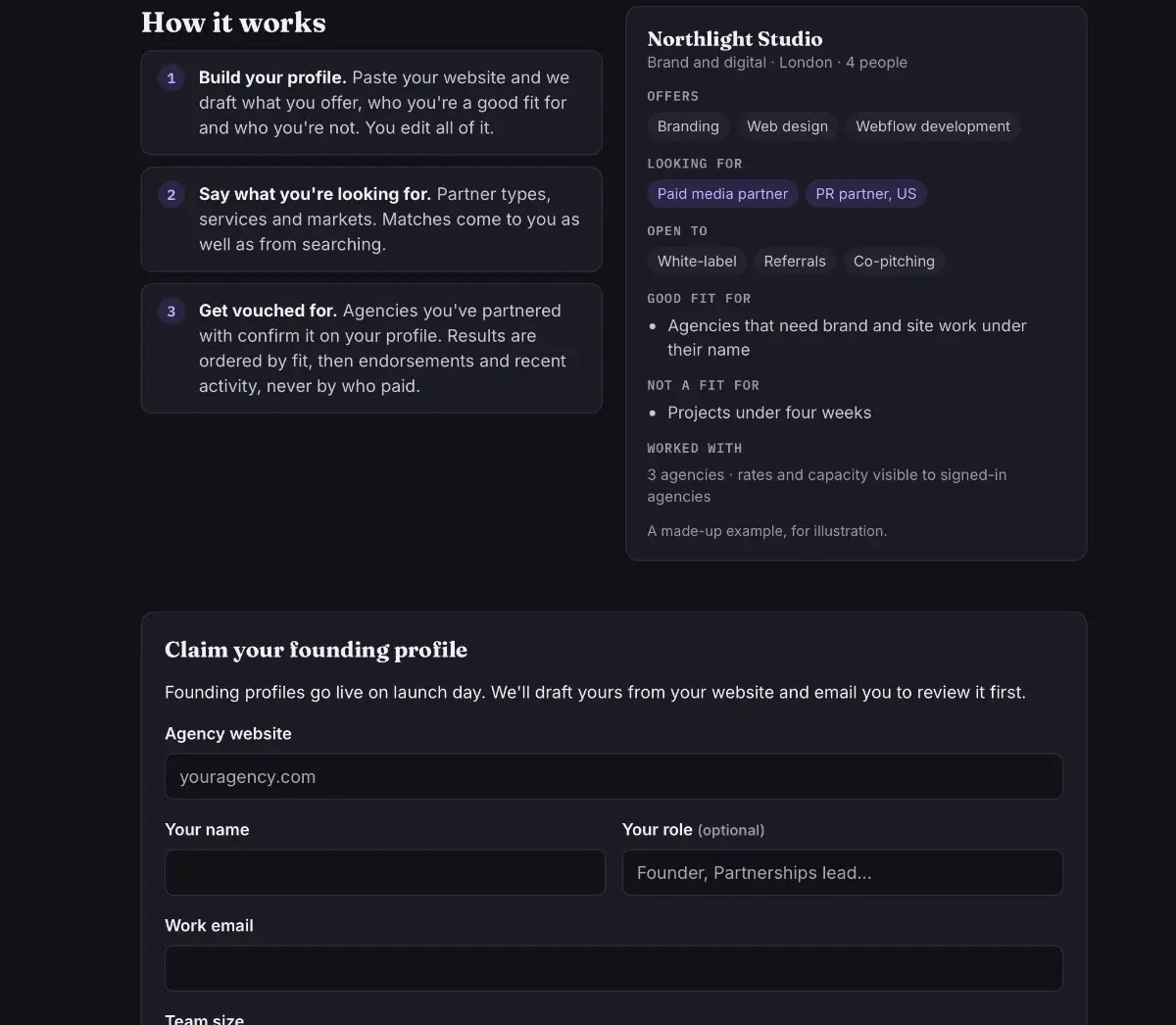1176x1025 pixels.
Task: Click the Paid media partner tag
Action: 722,194
